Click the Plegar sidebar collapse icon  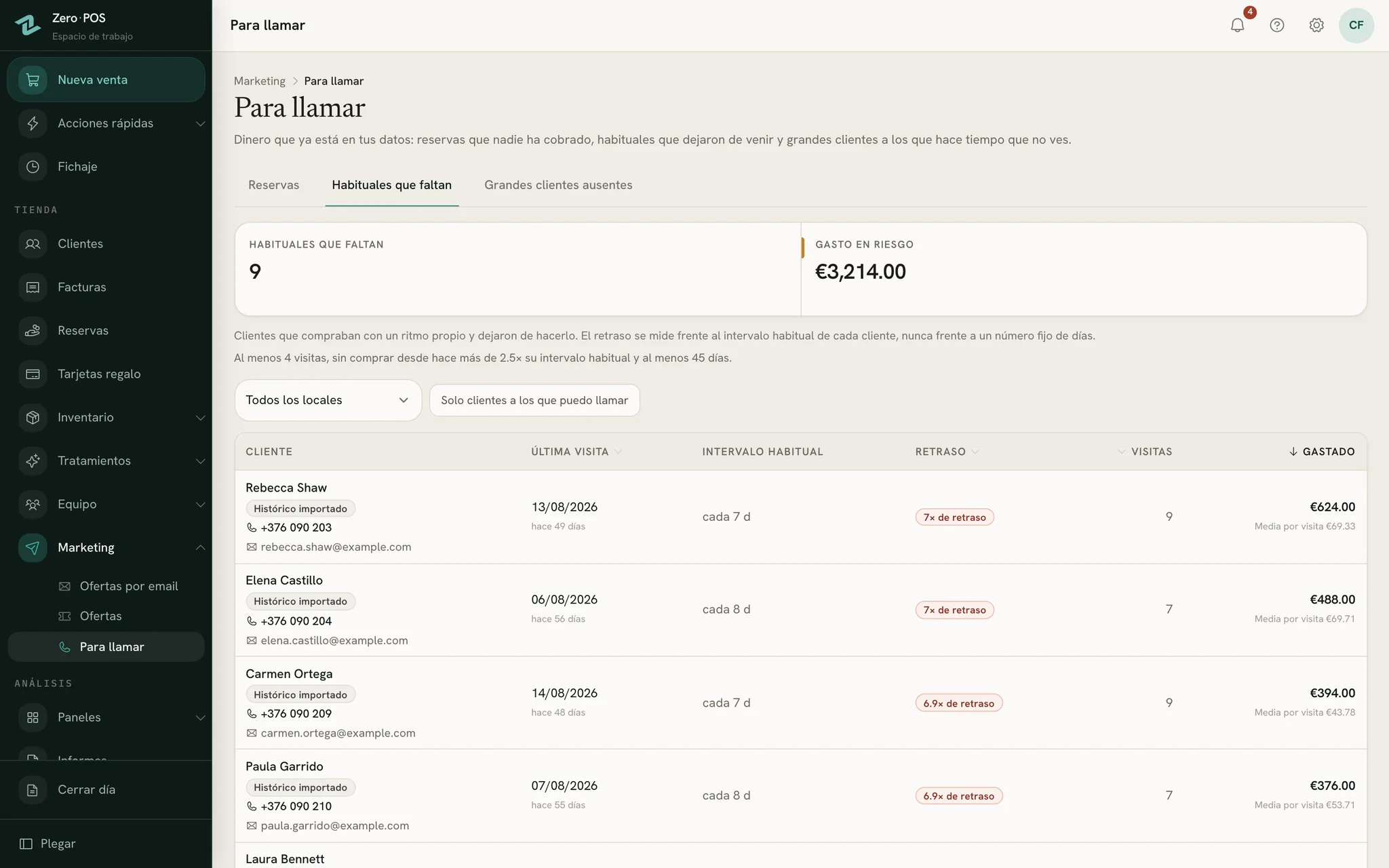26,844
